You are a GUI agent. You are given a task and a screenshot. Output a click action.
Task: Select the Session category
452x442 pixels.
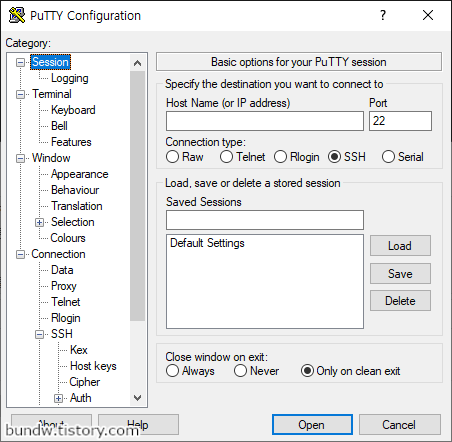50,62
